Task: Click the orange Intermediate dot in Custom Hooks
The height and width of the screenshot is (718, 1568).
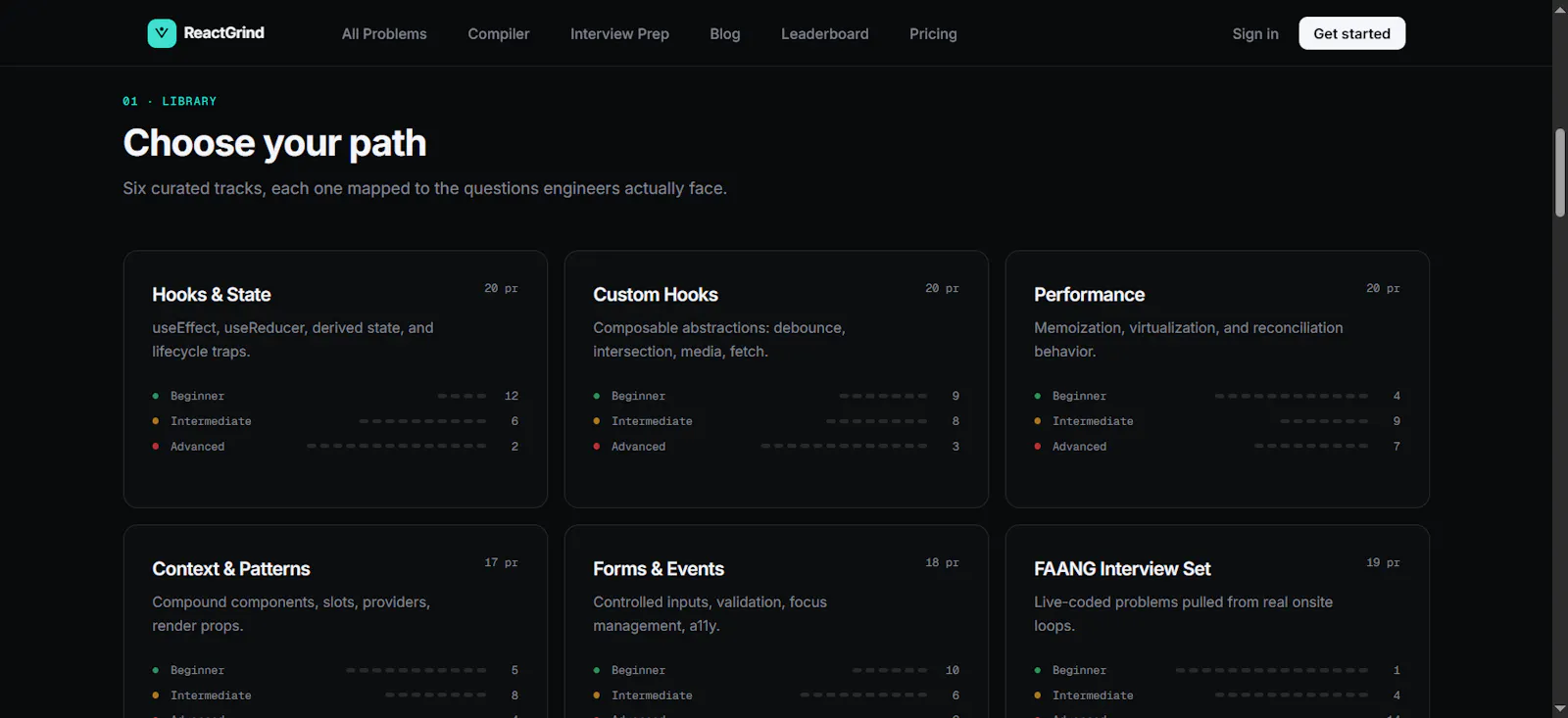Action: (597, 421)
